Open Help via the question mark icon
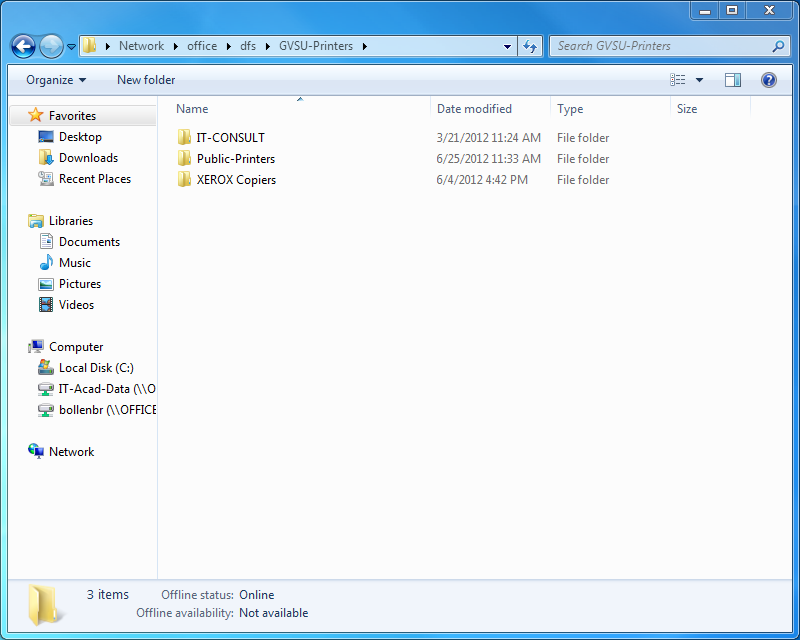 coord(768,79)
